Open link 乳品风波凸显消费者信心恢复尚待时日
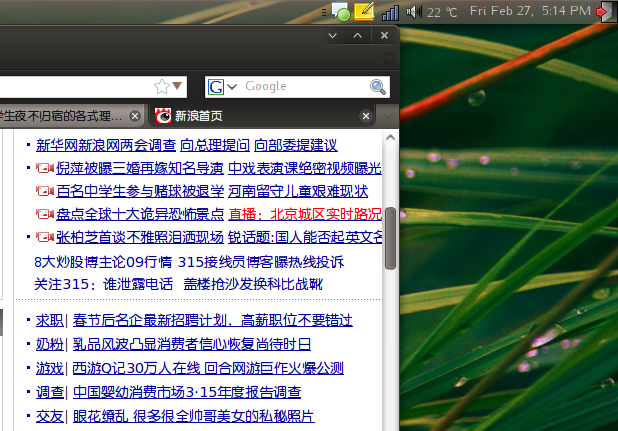Screen dimensions: 618x431 click(x=192, y=344)
